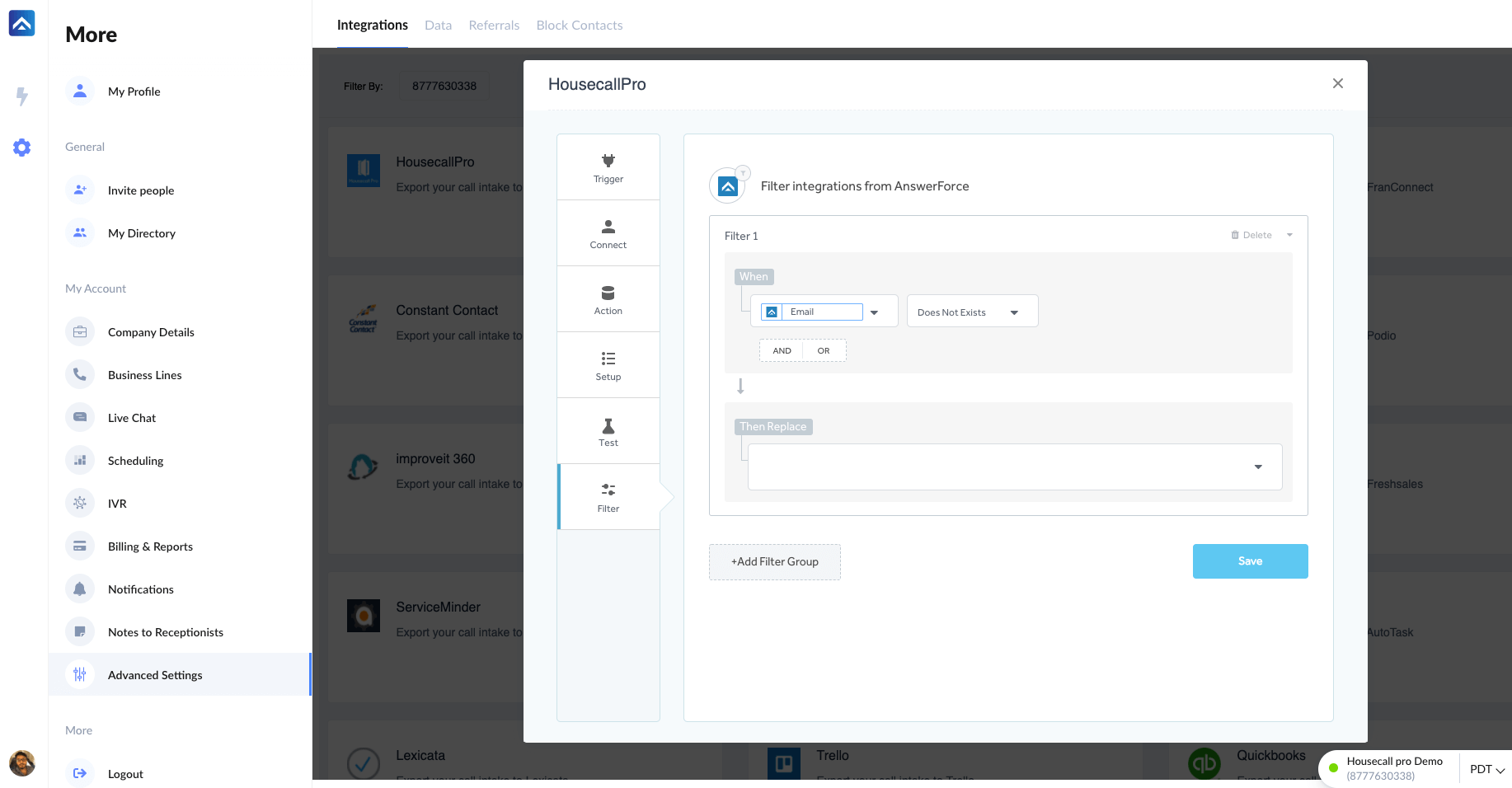The height and width of the screenshot is (788, 1512).
Task: Open settings gear in left rail
Action: pos(22,148)
